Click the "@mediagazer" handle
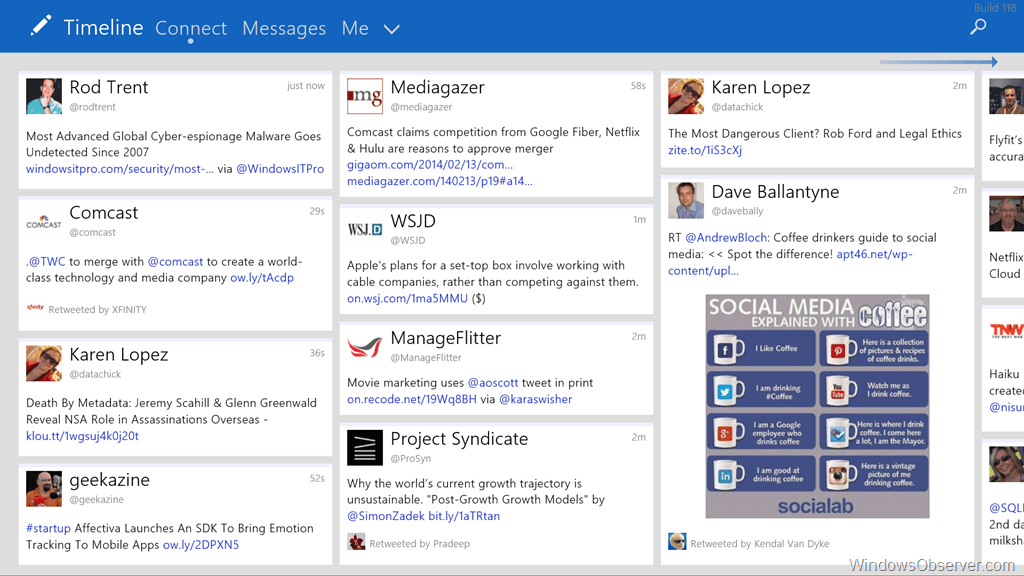Viewport: 1024px width, 576px height. pyautogui.click(x=421, y=107)
